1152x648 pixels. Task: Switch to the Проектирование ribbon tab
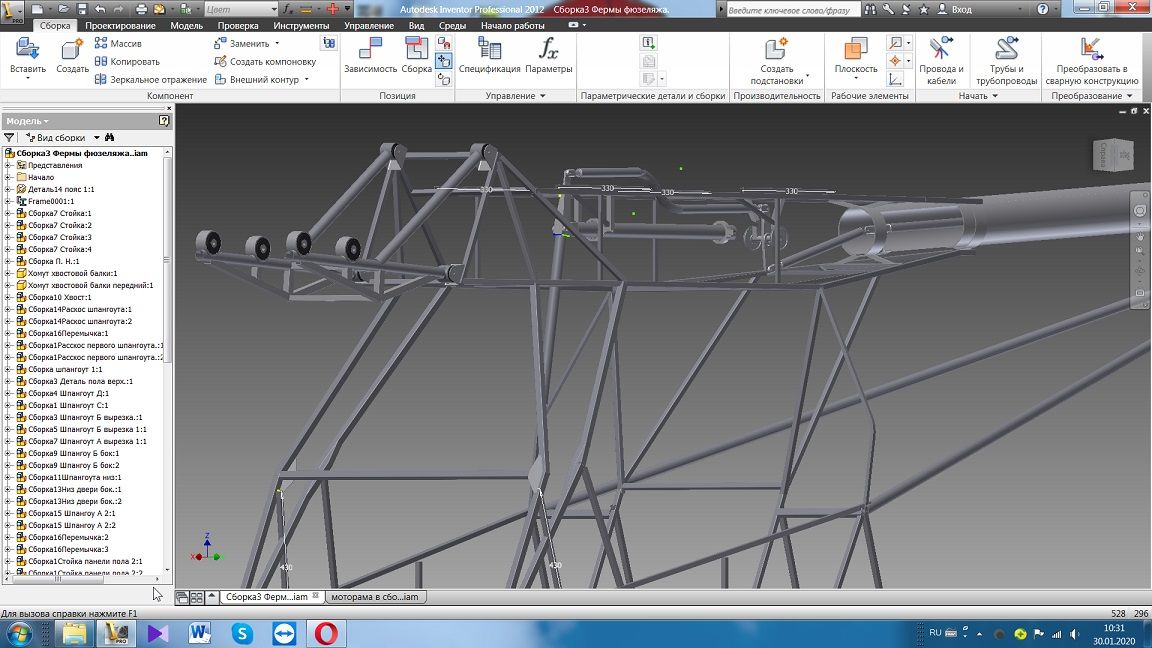point(120,25)
